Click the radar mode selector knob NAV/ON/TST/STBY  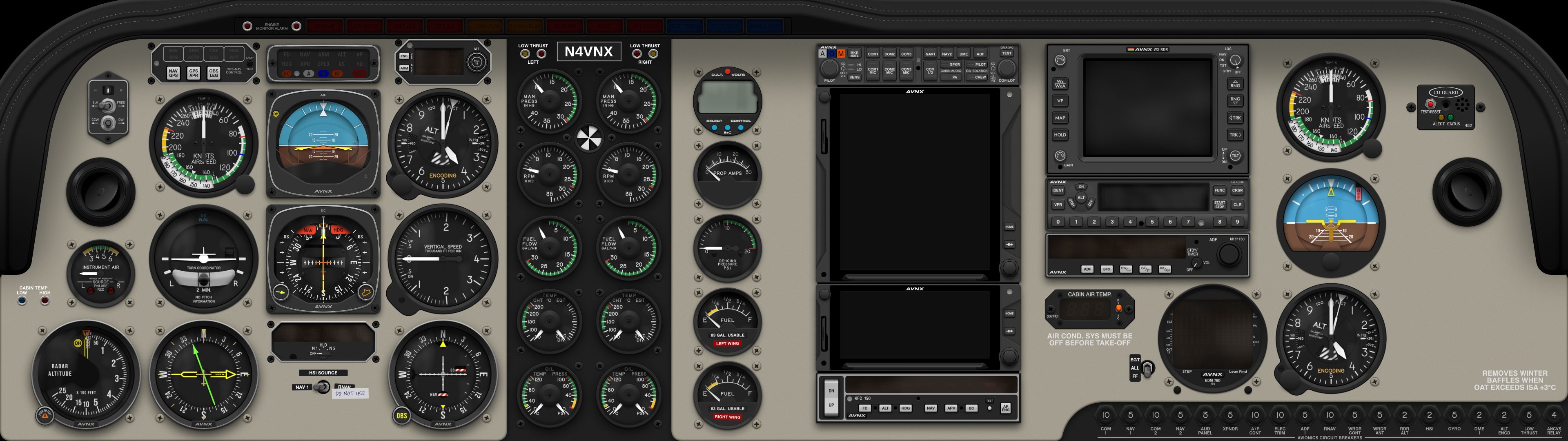point(1235,61)
